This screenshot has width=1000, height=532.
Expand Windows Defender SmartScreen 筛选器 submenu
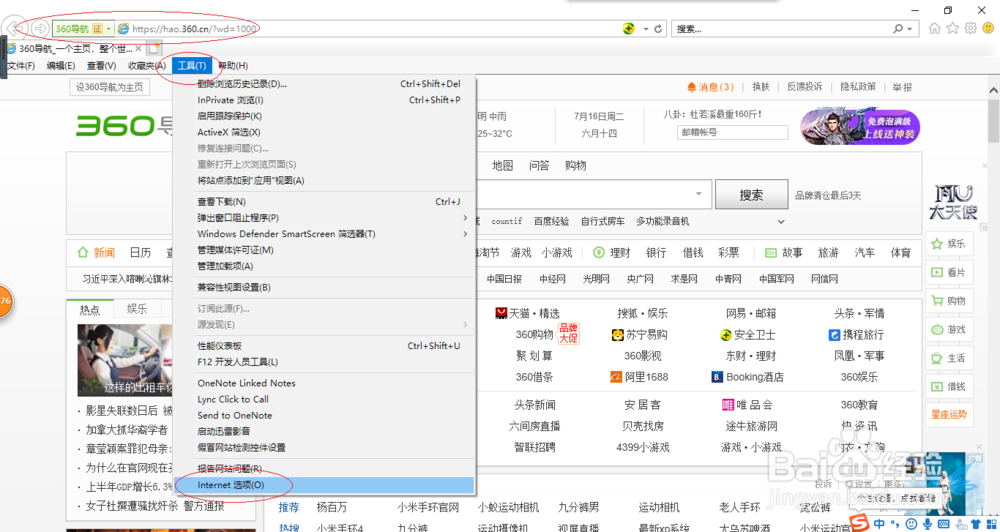point(466,233)
